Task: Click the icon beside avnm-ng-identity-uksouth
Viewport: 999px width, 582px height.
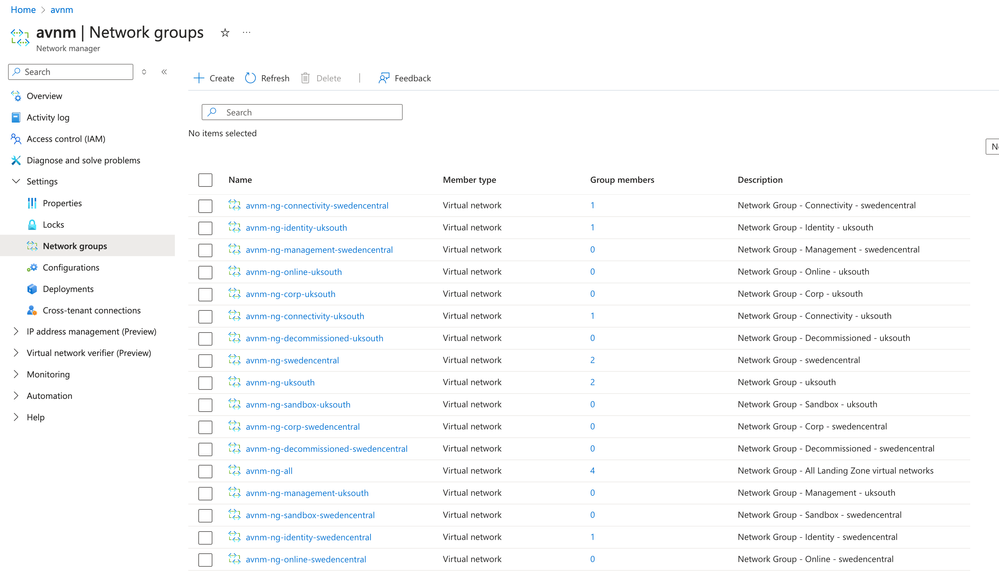Action: coord(234,228)
